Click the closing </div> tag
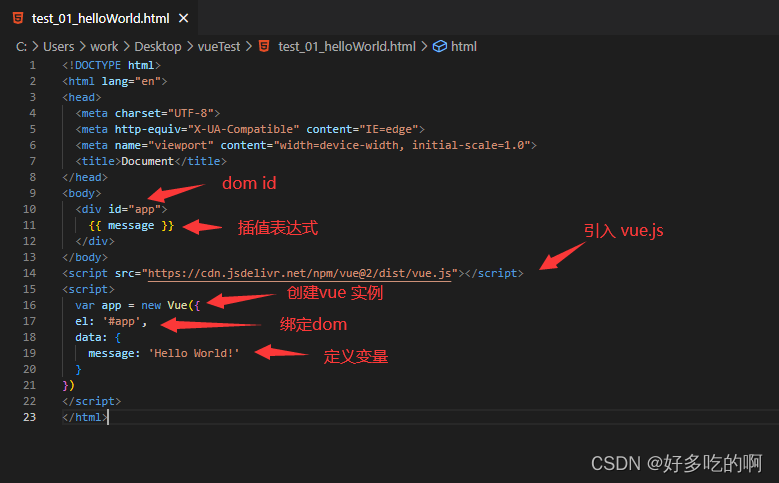Viewport: 779px width, 483px height. tap(95, 242)
